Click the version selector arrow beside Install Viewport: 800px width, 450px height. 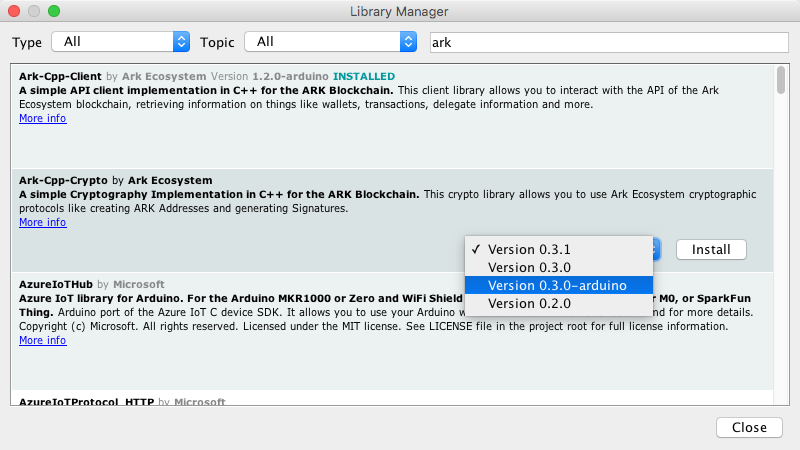point(657,249)
